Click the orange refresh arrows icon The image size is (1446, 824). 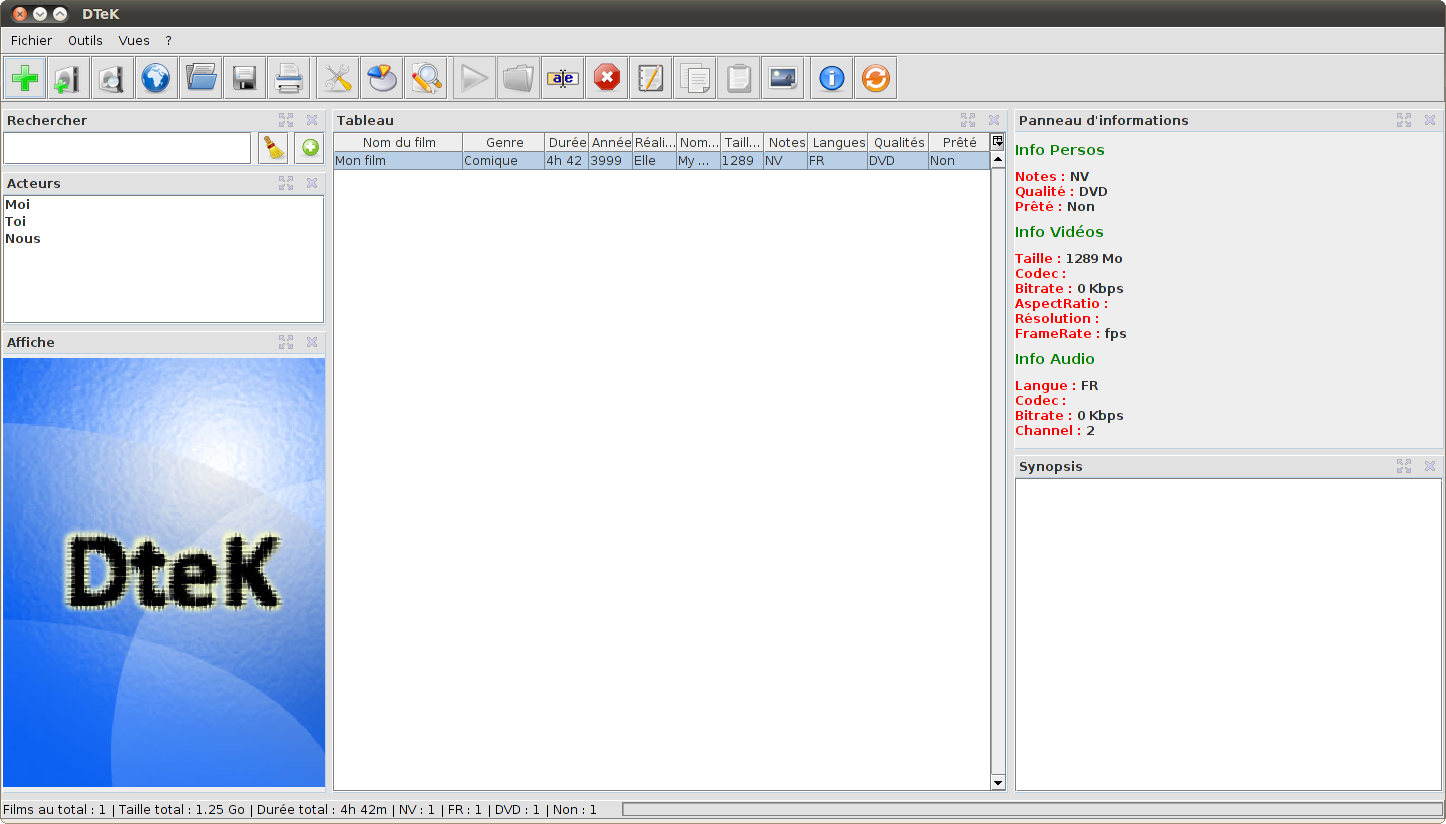point(876,78)
